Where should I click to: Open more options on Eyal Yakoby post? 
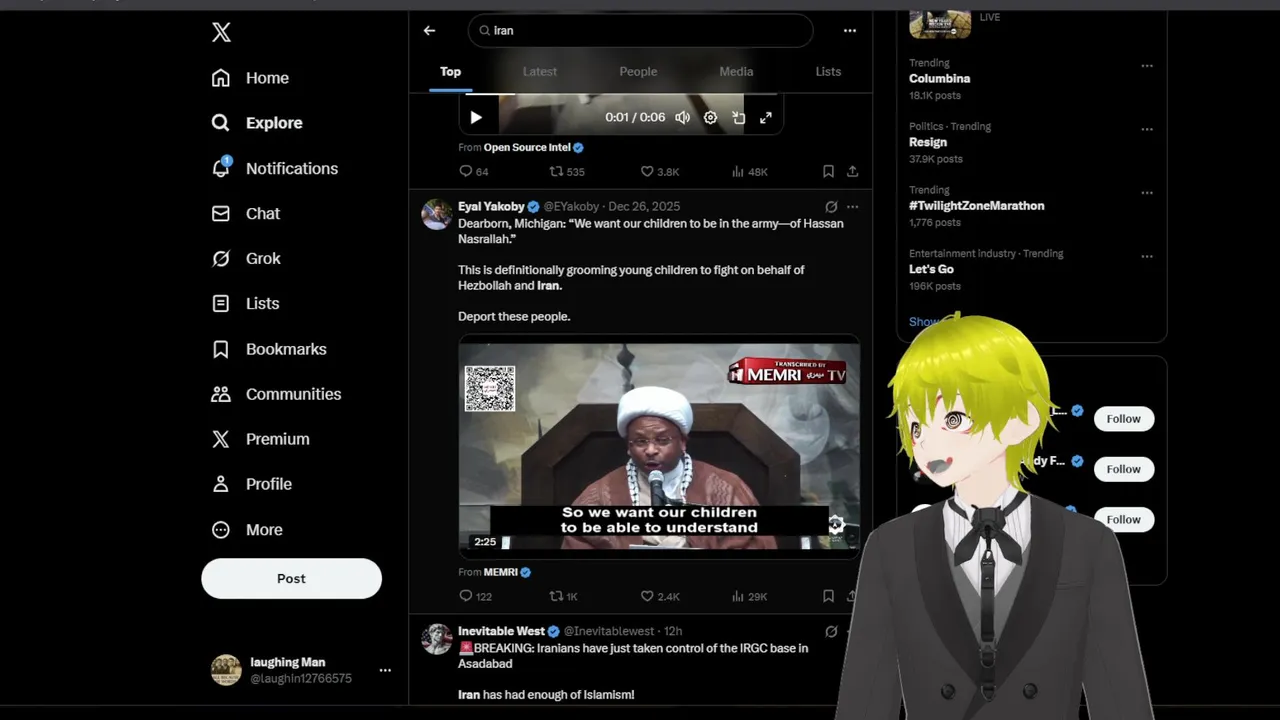coord(852,207)
